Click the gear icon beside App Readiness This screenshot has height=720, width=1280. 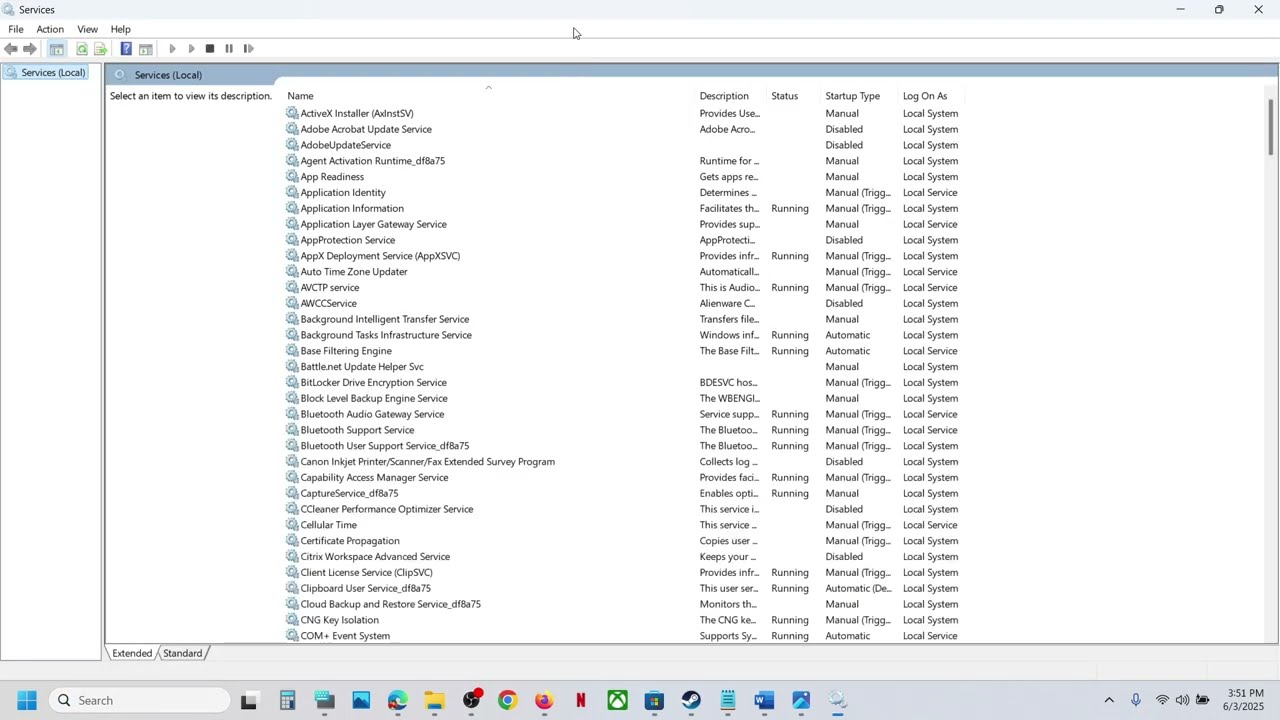(x=292, y=176)
